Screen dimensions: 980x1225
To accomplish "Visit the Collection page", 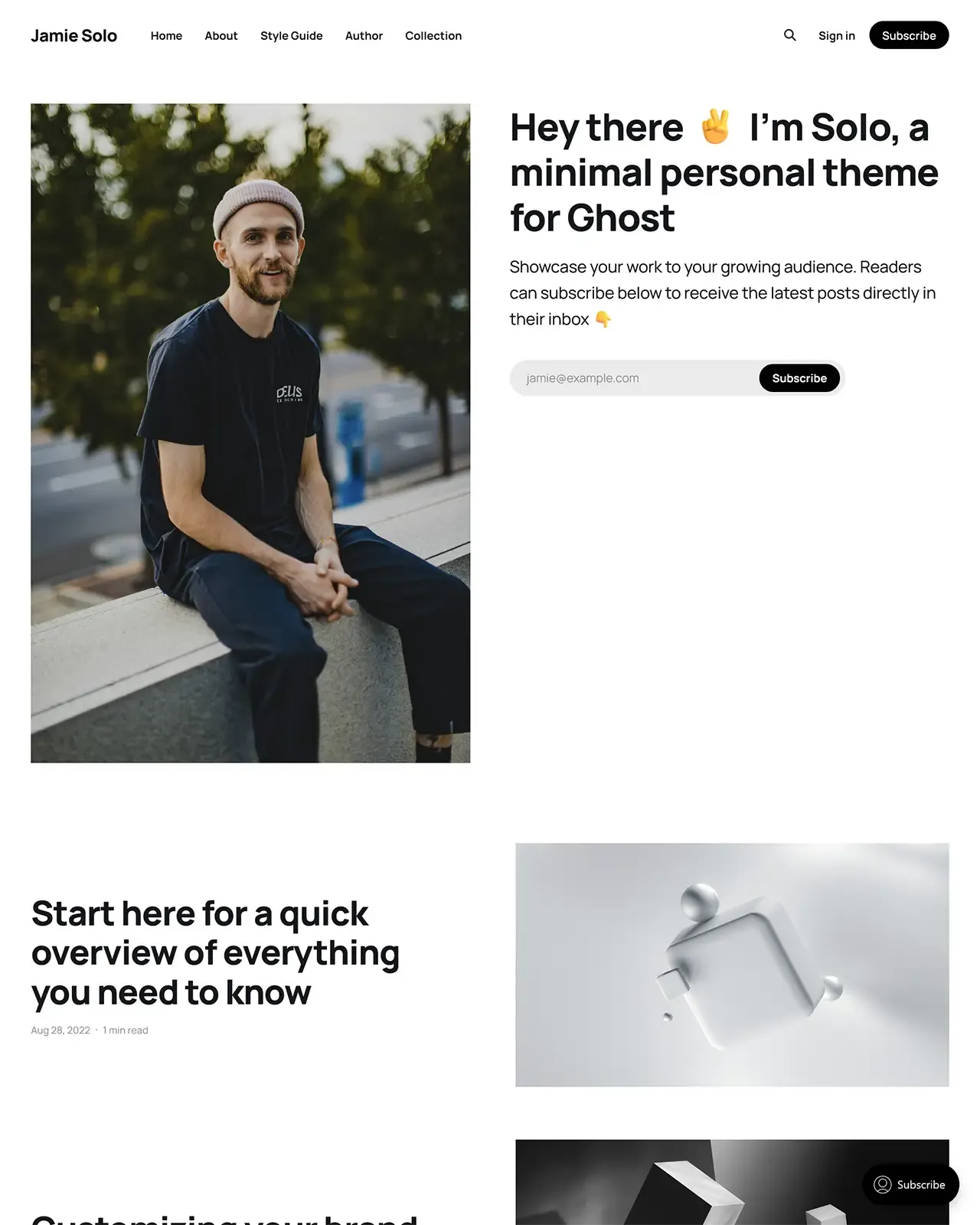I will pyautogui.click(x=433, y=35).
